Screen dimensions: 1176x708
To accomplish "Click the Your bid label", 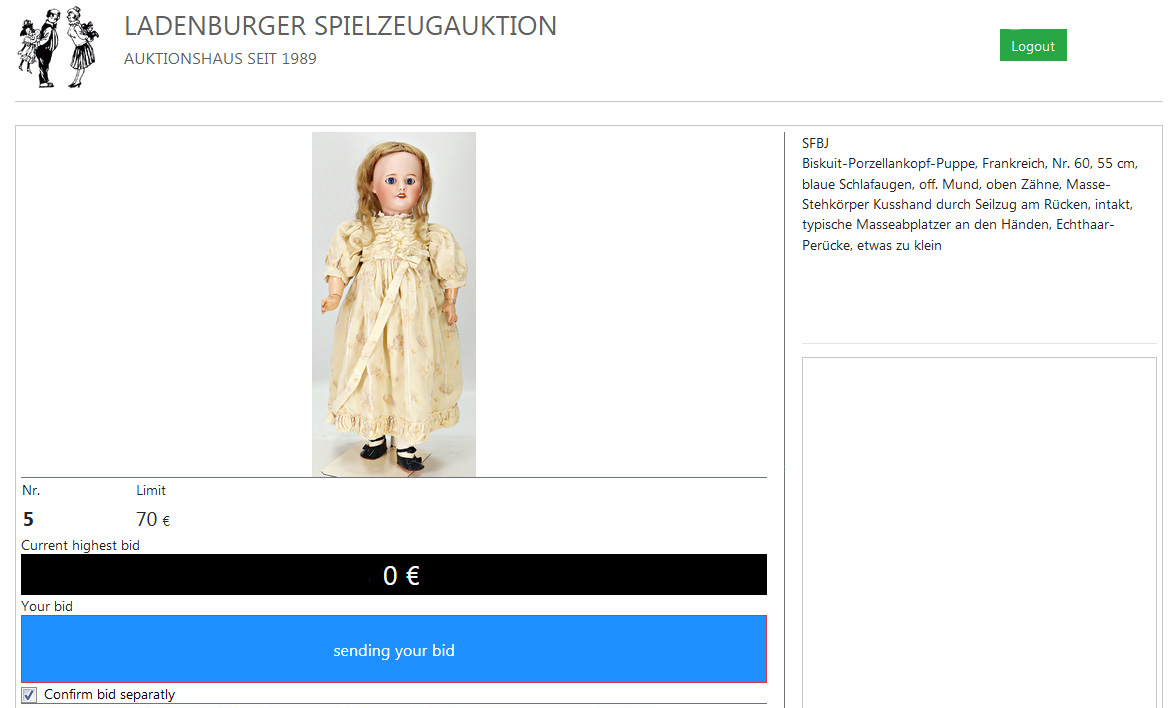I will tap(46, 606).
